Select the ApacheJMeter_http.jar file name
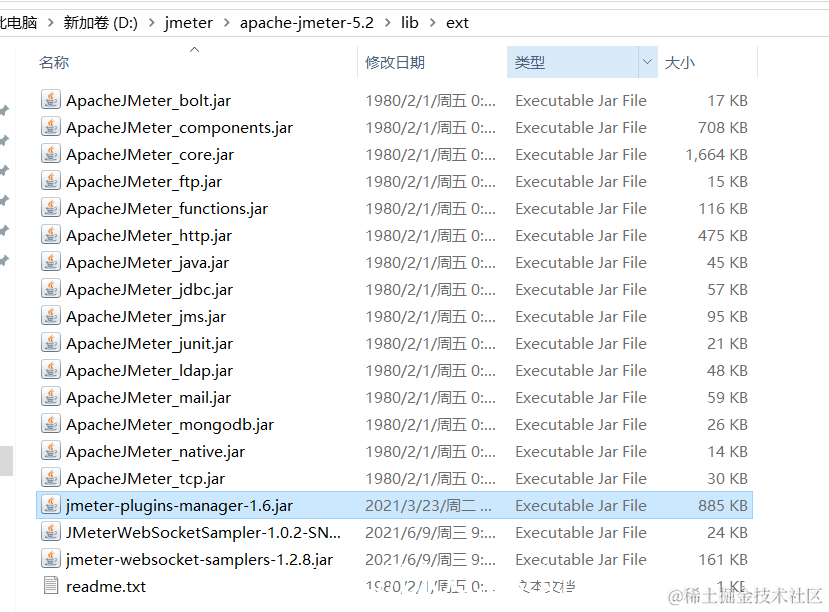This screenshot has width=829, height=612. pos(149,235)
